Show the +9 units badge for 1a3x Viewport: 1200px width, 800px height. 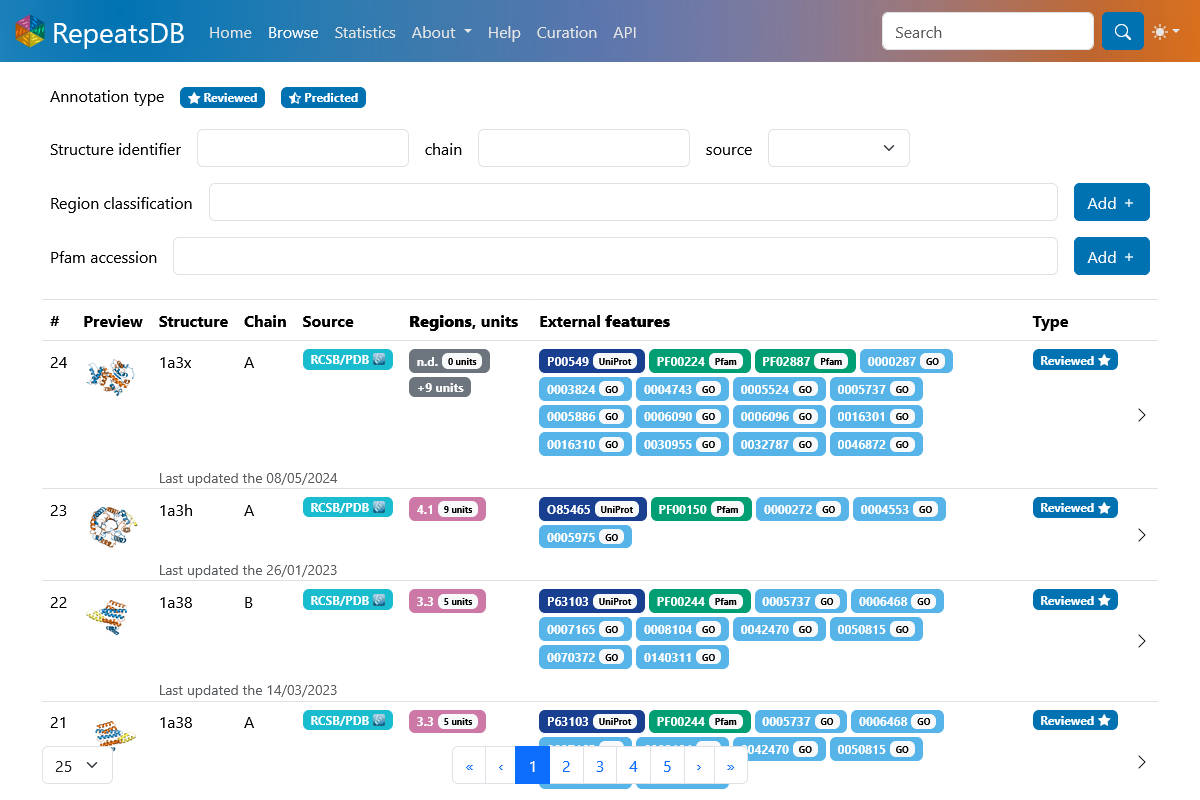[x=439, y=387]
